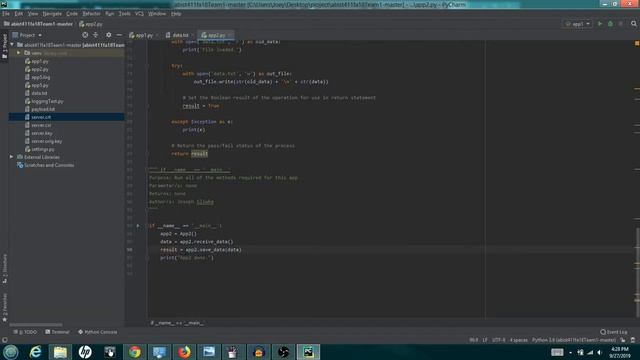This screenshot has height=360, width=640.
Task: Expand the External Libraries node arrow
Action: [12, 157]
